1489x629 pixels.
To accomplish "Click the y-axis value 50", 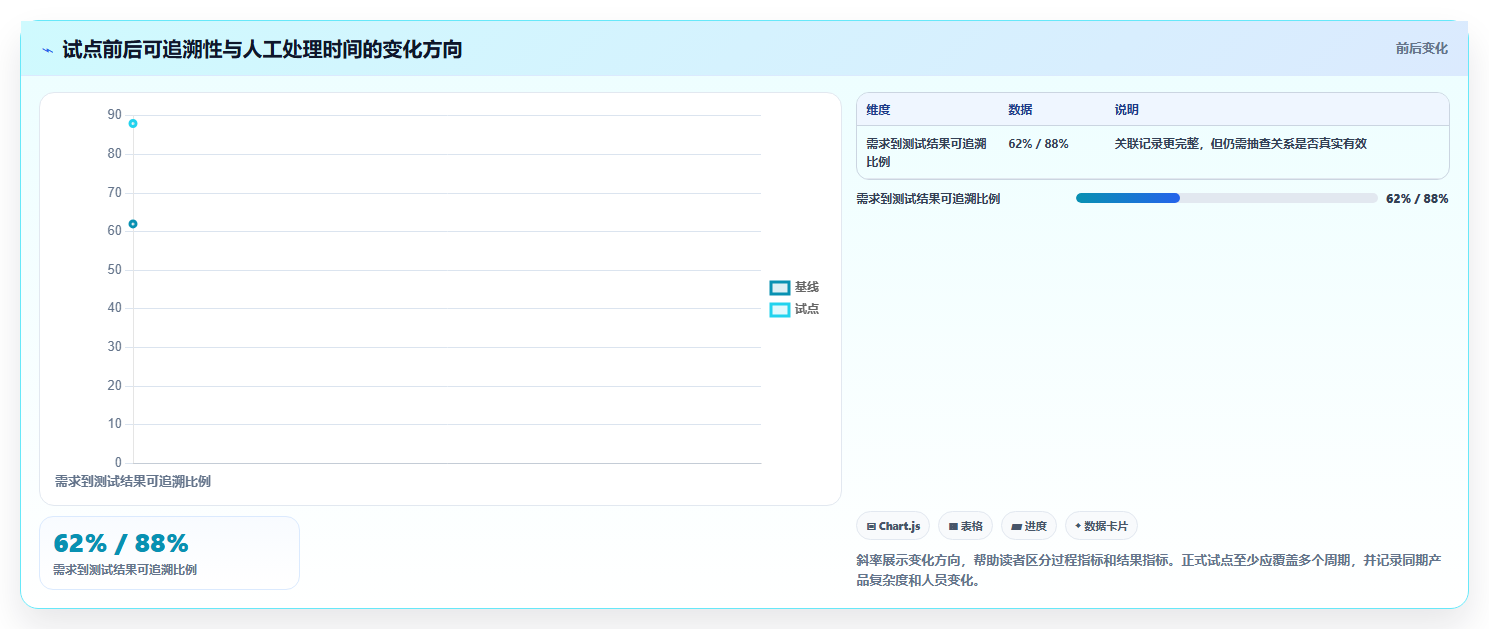I will click(114, 270).
